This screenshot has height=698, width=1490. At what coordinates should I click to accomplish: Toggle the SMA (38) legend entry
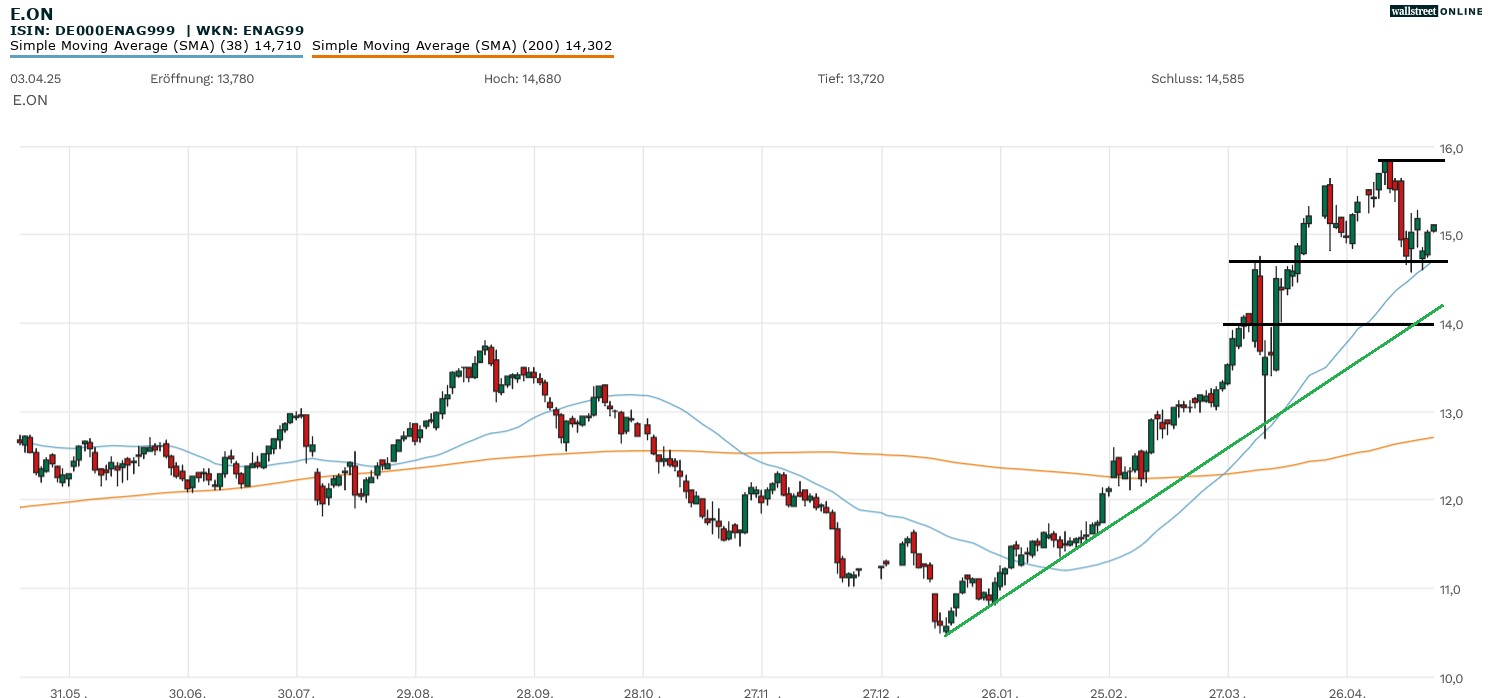pos(156,45)
